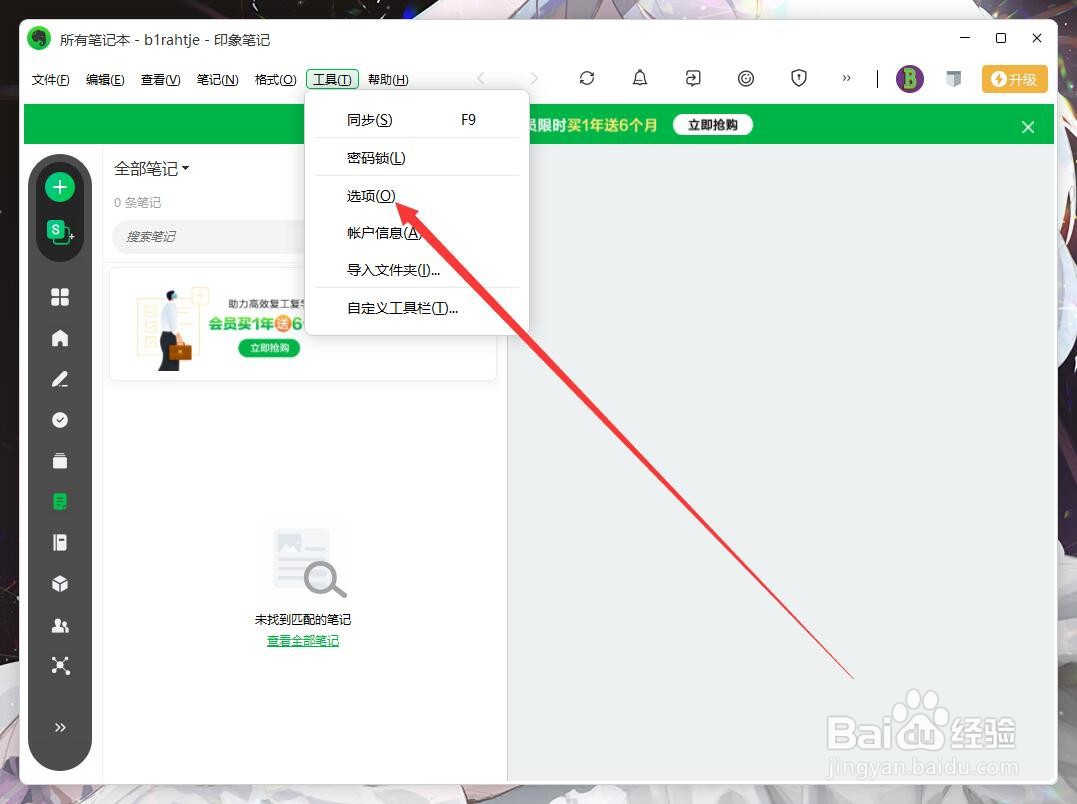
Task: Open the 查看全部笔记 link
Action: (302, 639)
